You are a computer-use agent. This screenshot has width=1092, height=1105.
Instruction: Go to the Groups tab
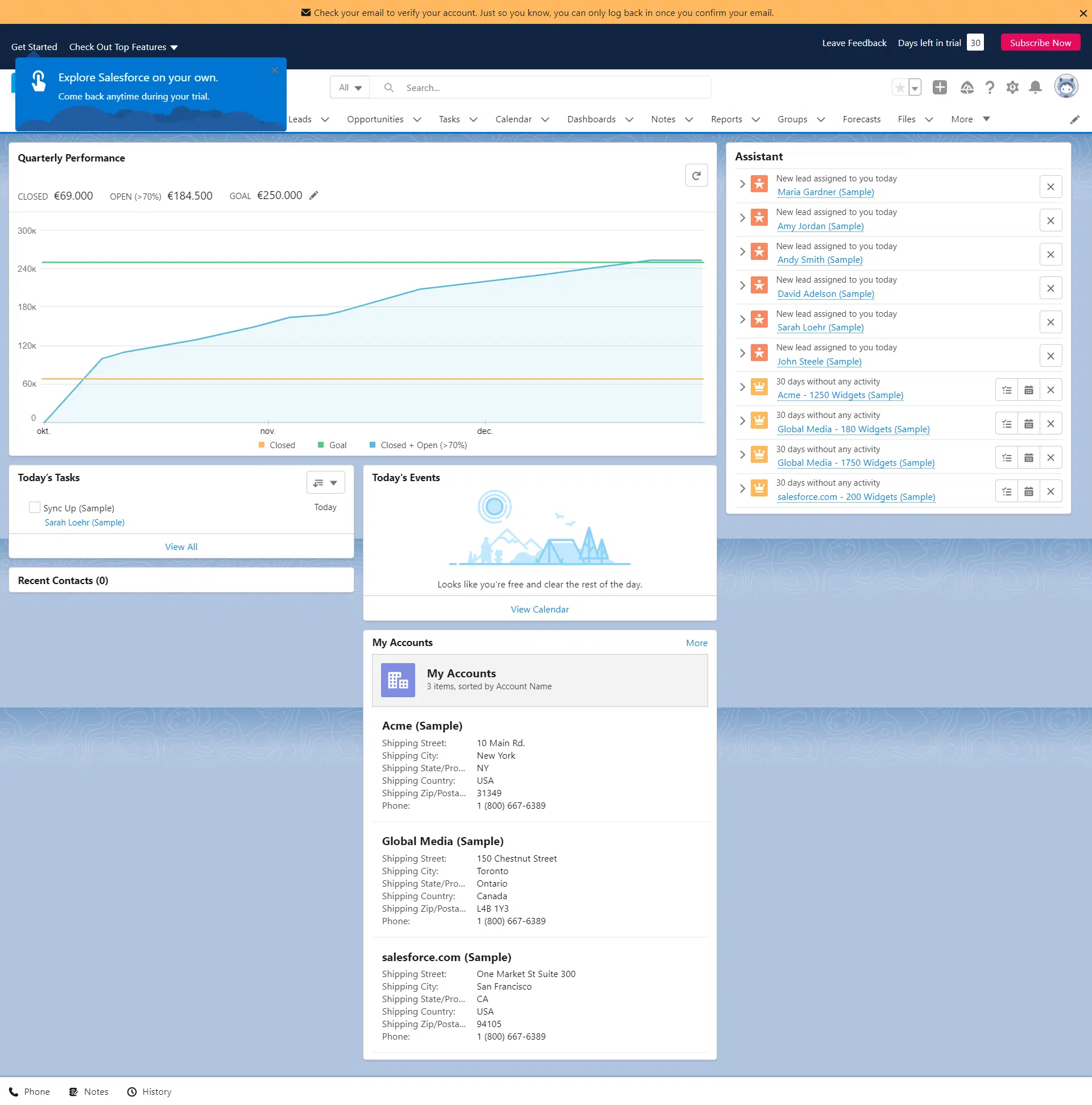(792, 119)
